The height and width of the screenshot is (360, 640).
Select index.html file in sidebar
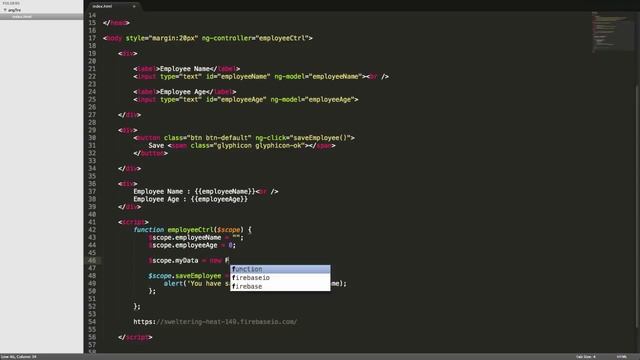[x=42, y=17]
